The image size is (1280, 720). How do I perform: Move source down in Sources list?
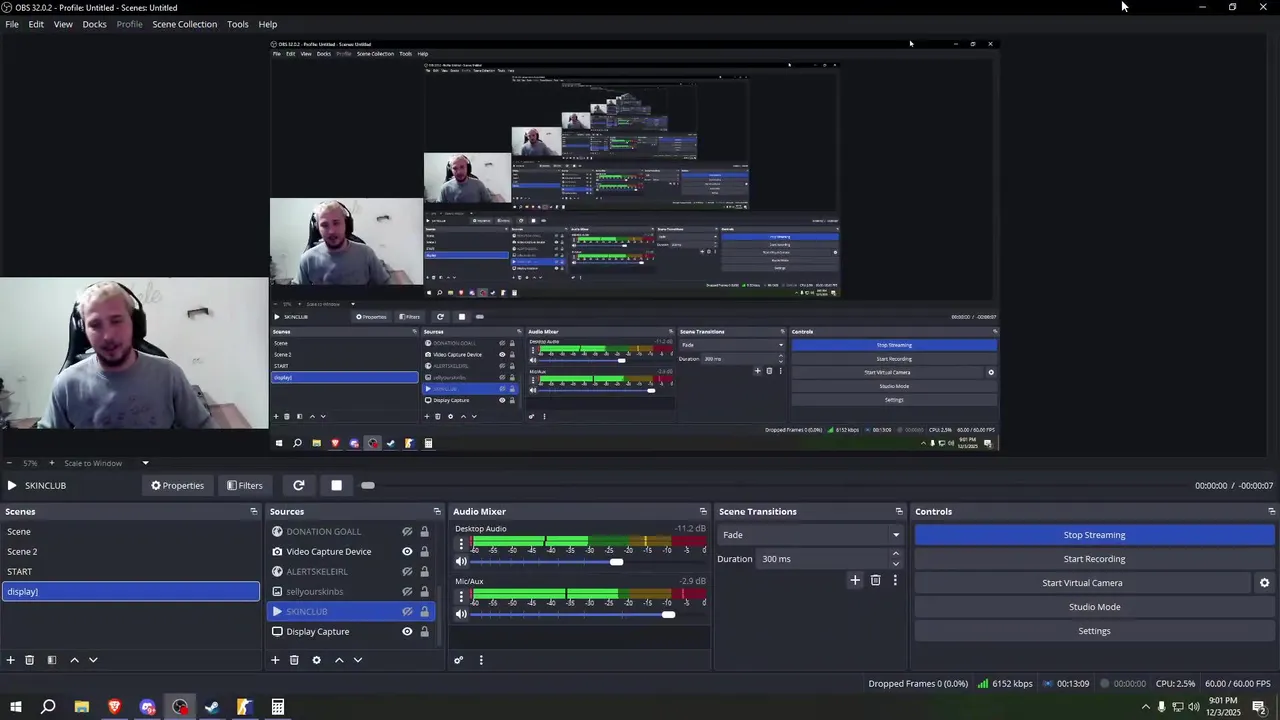(x=358, y=660)
